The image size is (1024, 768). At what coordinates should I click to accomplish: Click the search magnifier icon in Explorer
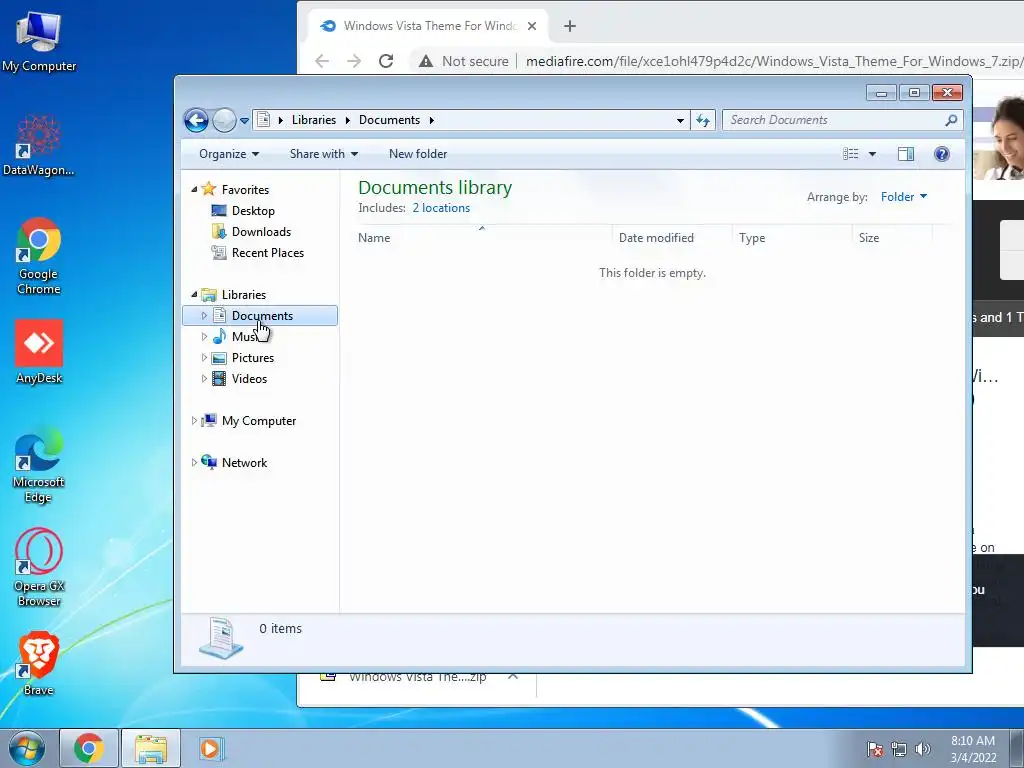pyautogui.click(x=951, y=120)
